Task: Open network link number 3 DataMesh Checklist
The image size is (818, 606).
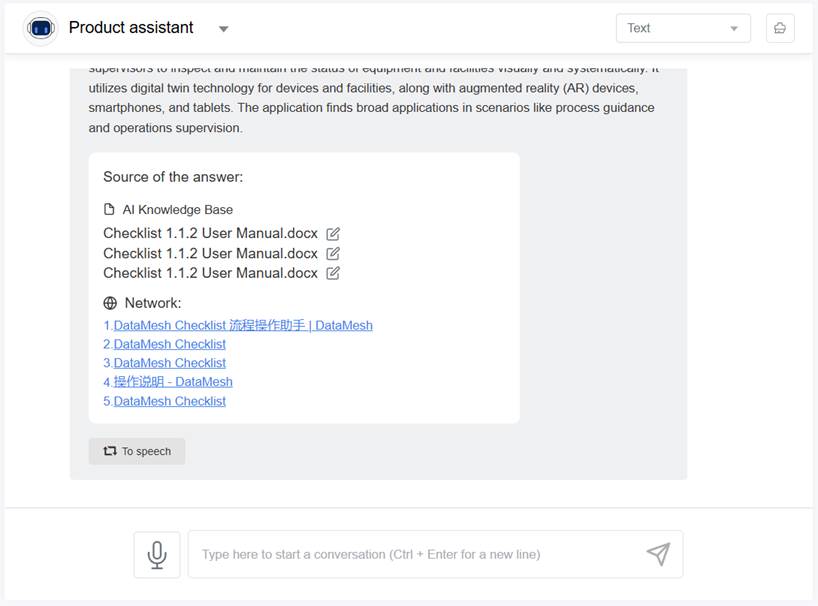Action: coord(170,363)
